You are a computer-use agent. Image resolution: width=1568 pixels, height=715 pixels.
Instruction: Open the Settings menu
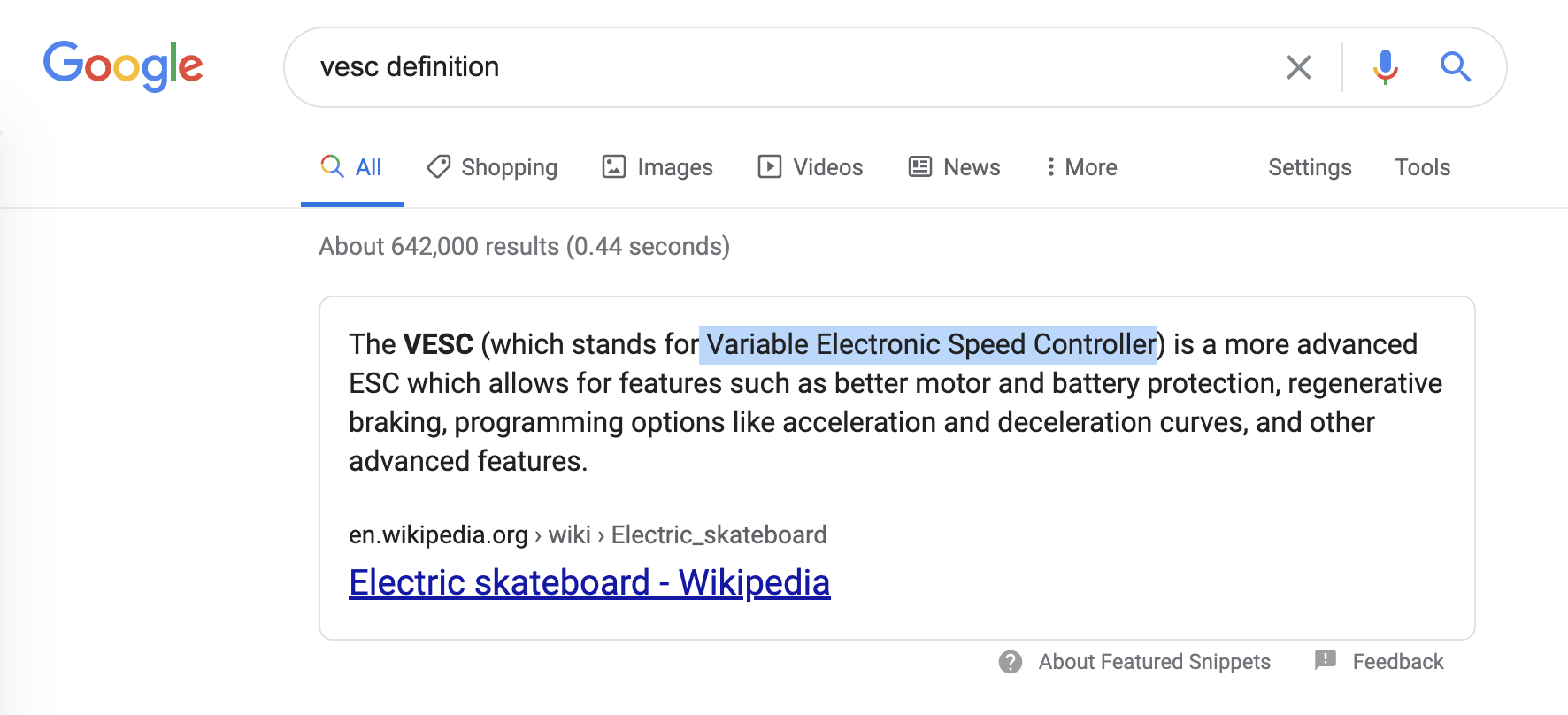click(x=1310, y=167)
